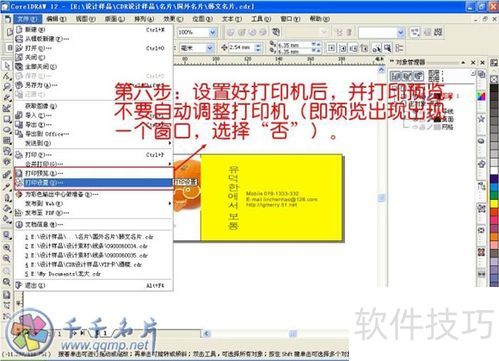Choose 从模板新建 (New from template) entry

tap(93, 39)
